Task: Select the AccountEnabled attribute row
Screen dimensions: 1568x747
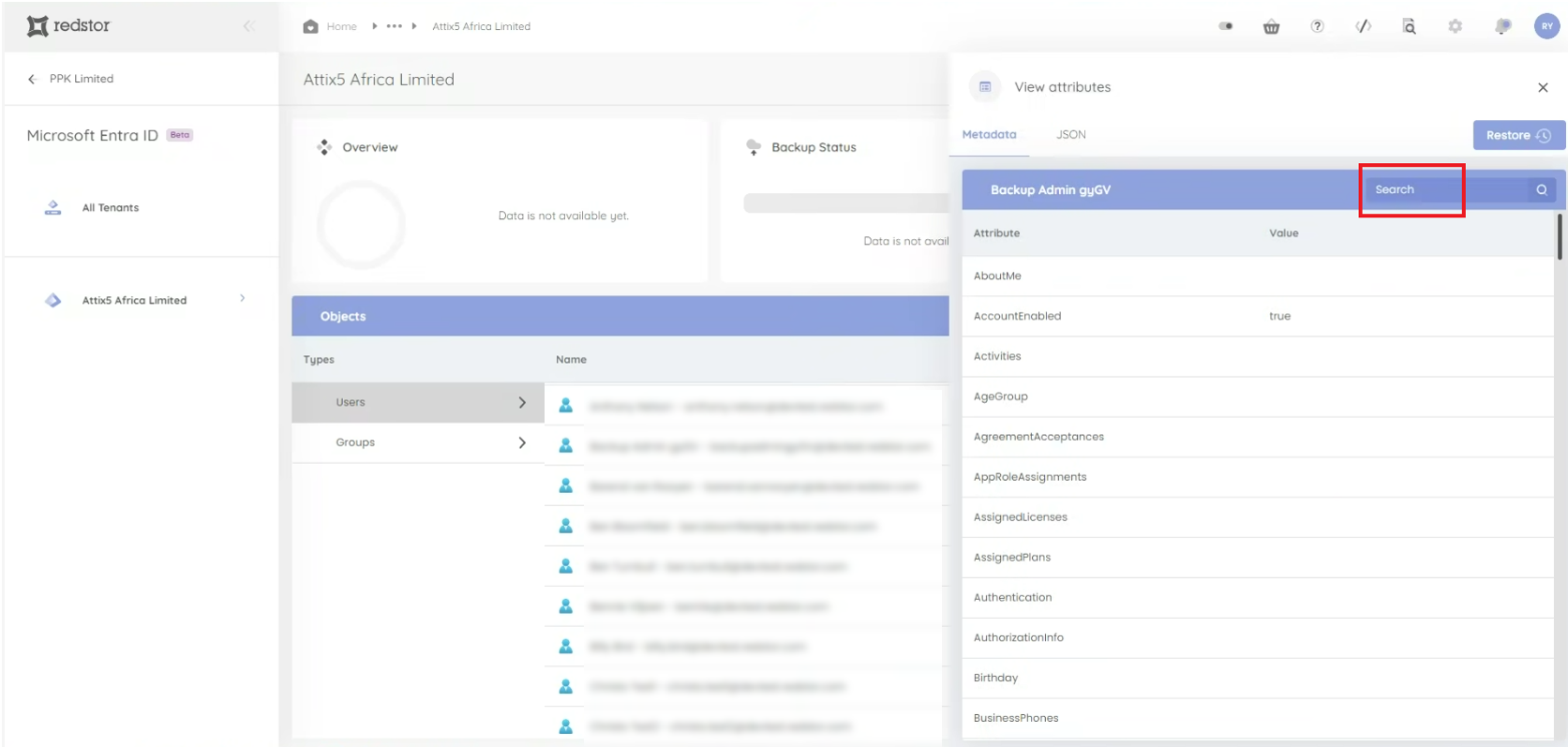Action: [x=1258, y=316]
